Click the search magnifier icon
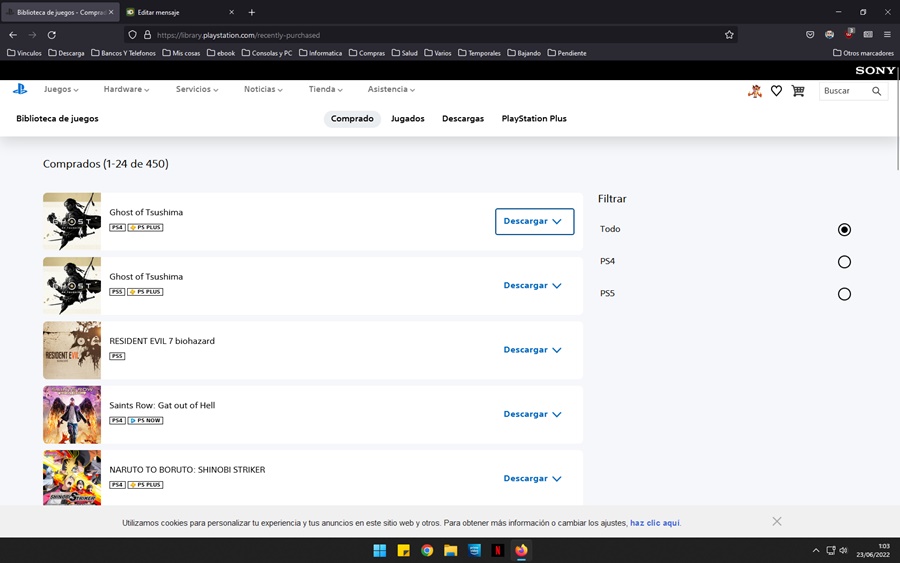This screenshot has height=563, width=900. point(876,91)
